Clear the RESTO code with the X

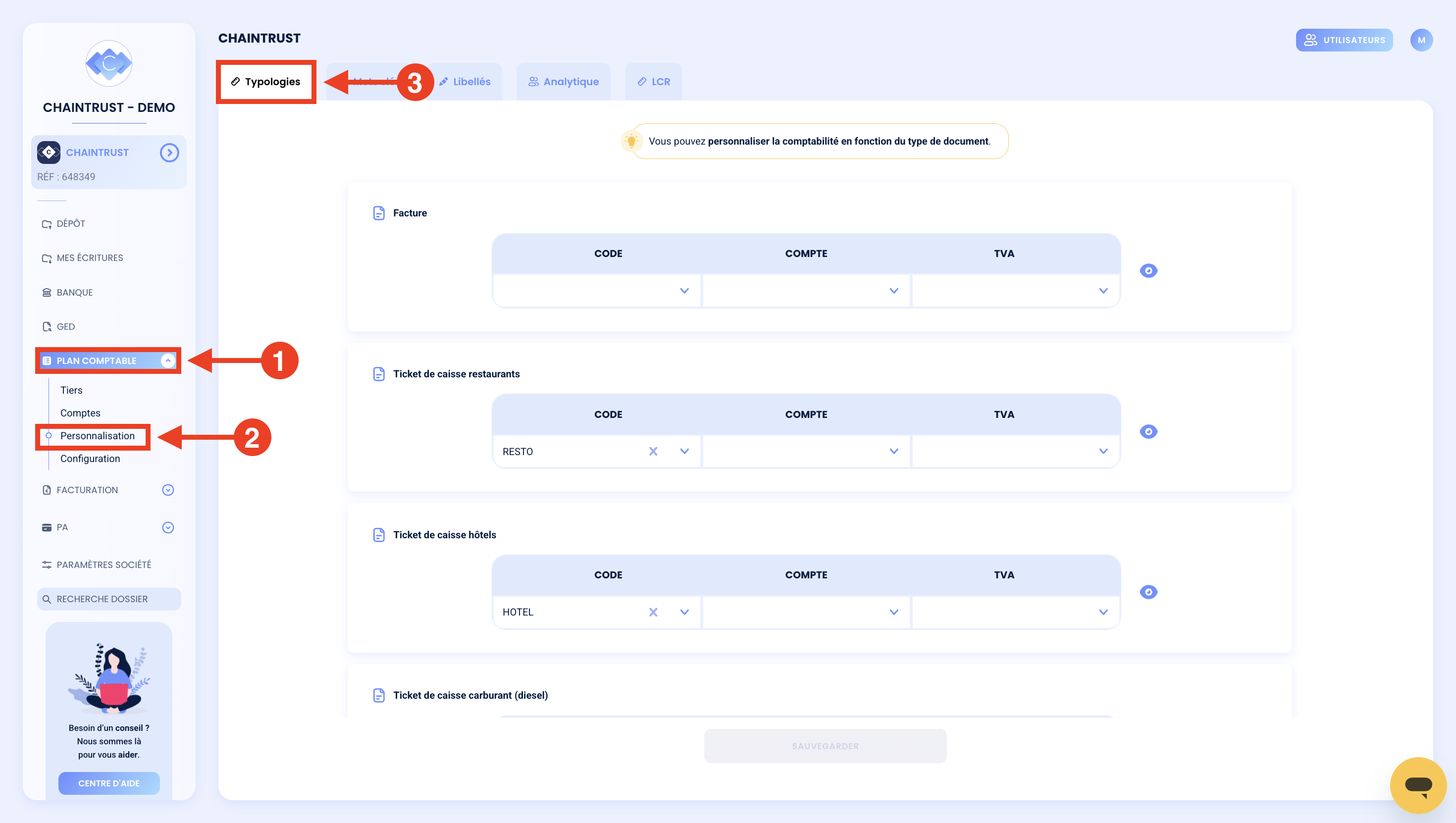pos(653,452)
